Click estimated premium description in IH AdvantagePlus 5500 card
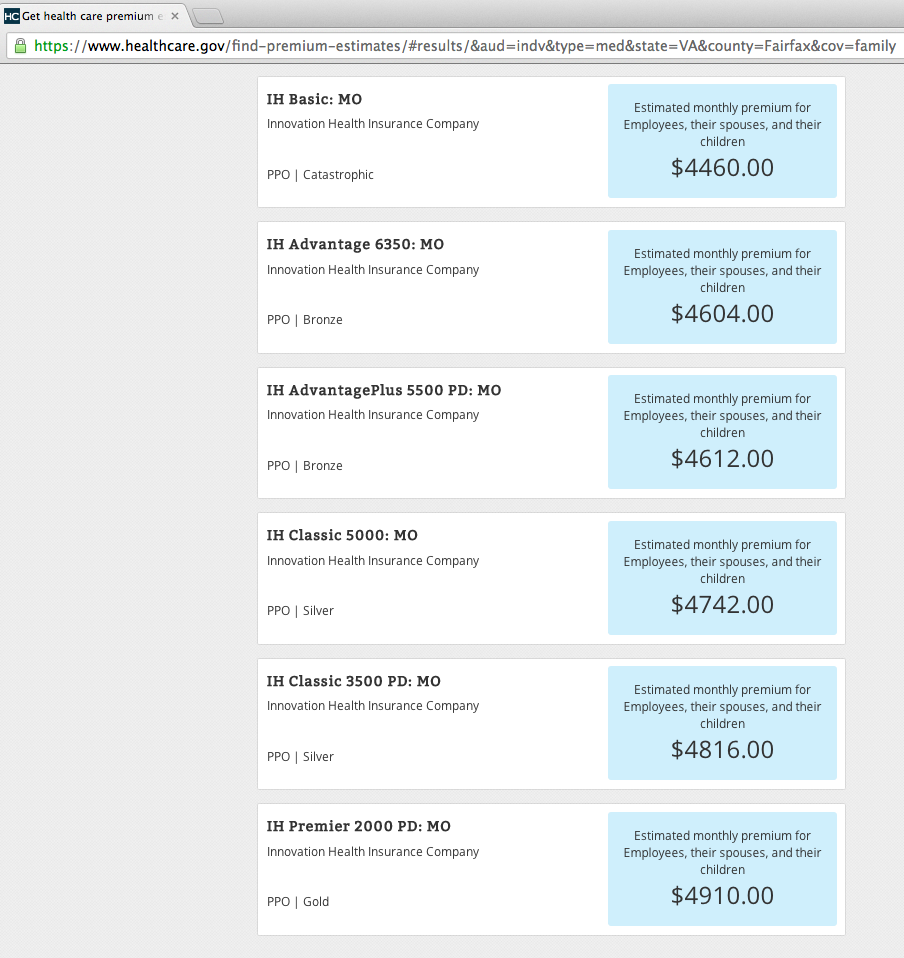Screen dimensions: 904x958 722,415
